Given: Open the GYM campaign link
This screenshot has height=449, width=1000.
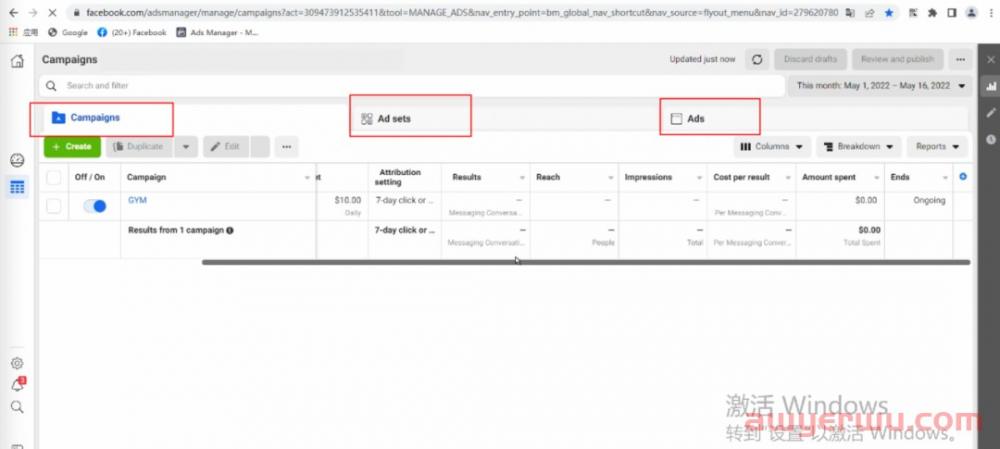Looking at the screenshot, I should point(137,200).
